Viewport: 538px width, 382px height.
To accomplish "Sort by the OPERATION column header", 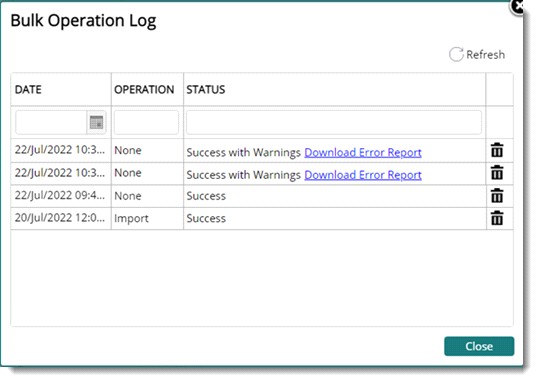I will pyautogui.click(x=144, y=90).
